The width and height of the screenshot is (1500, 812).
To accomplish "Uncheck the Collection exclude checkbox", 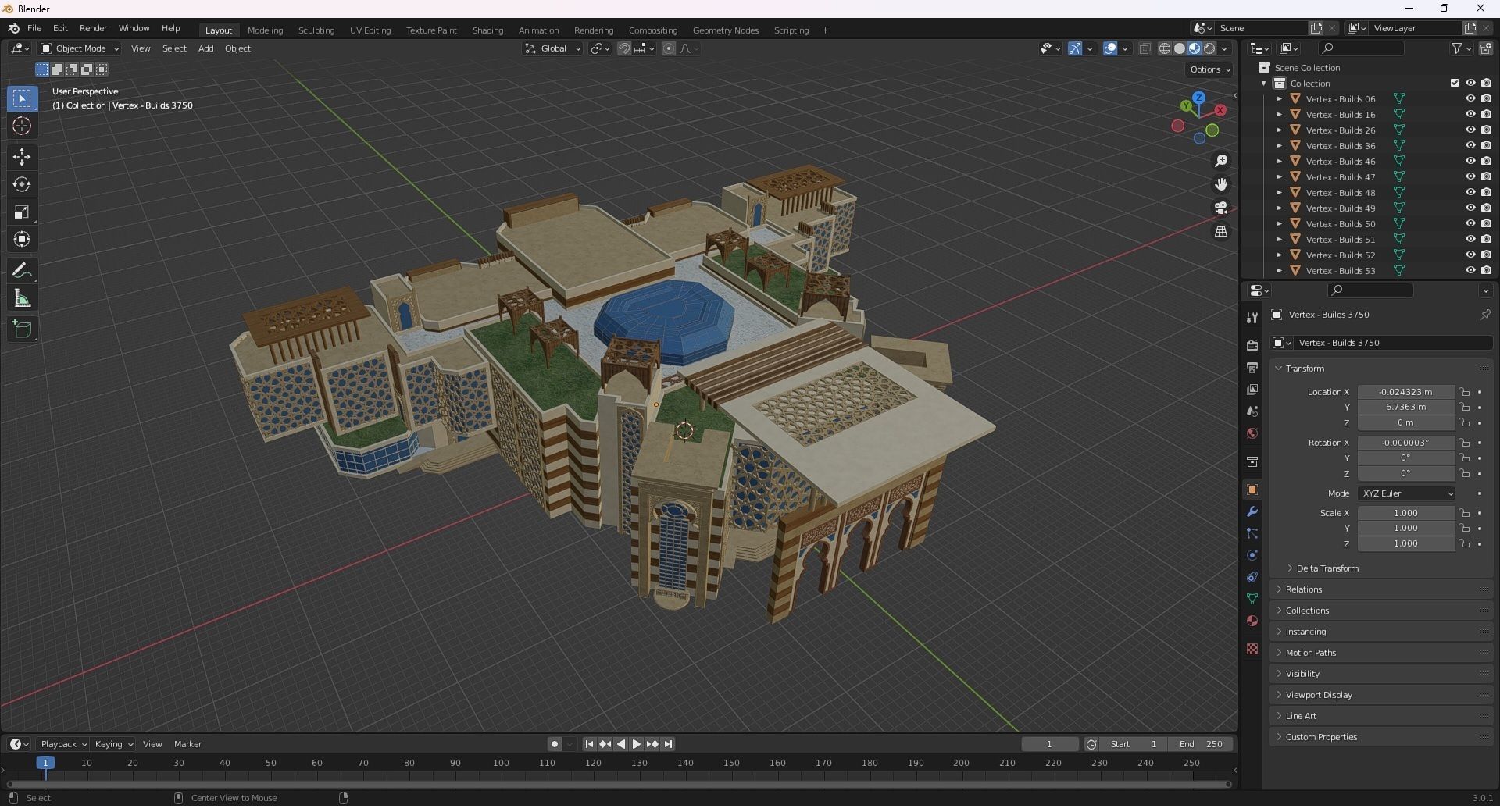I will pos(1454,83).
